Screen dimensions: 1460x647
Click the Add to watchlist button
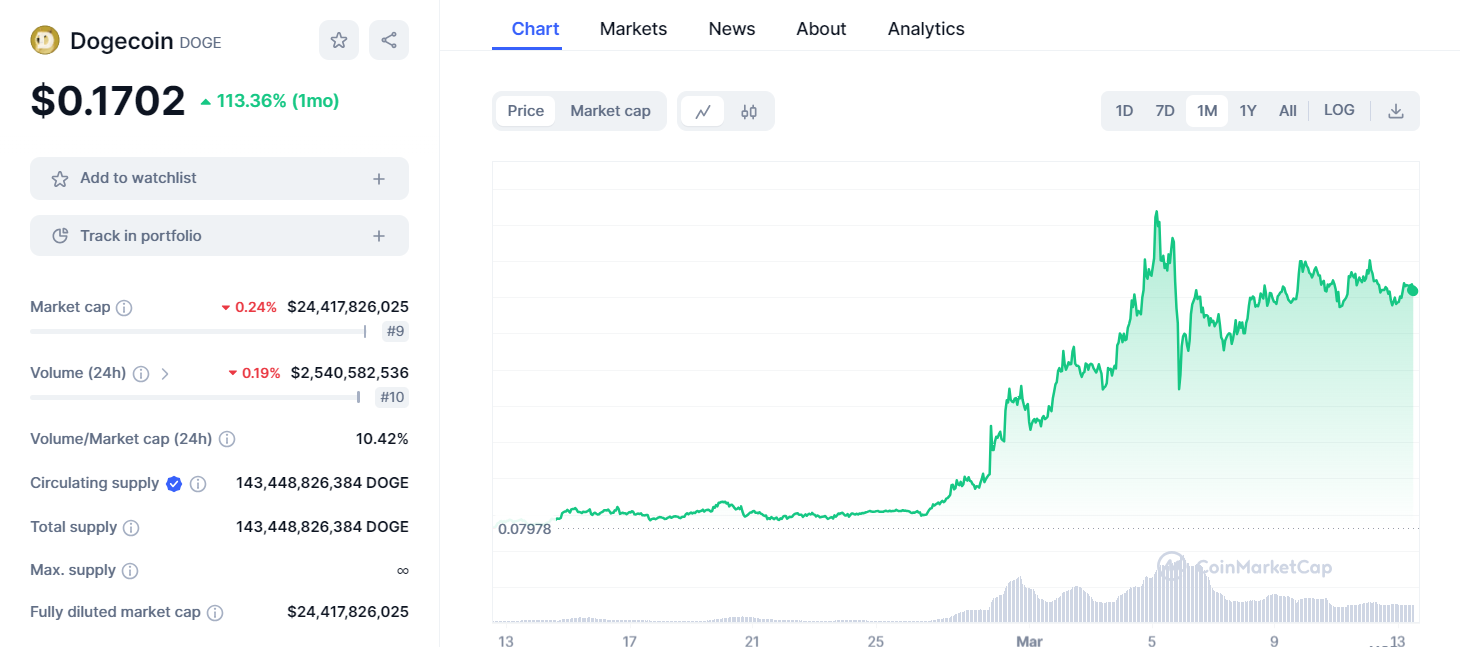[219, 178]
